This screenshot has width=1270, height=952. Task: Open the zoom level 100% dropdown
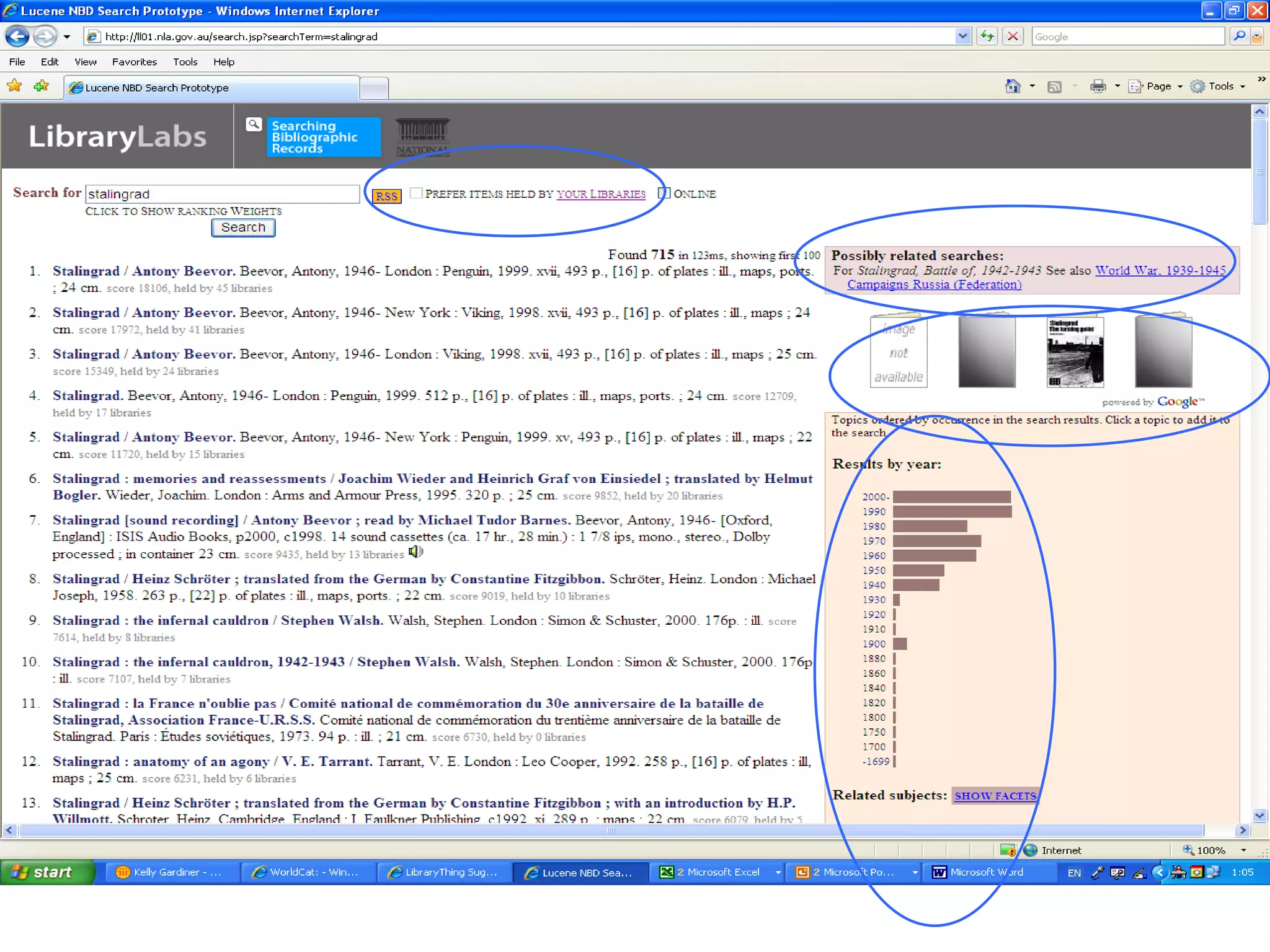pyautogui.click(x=1243, y=850)
